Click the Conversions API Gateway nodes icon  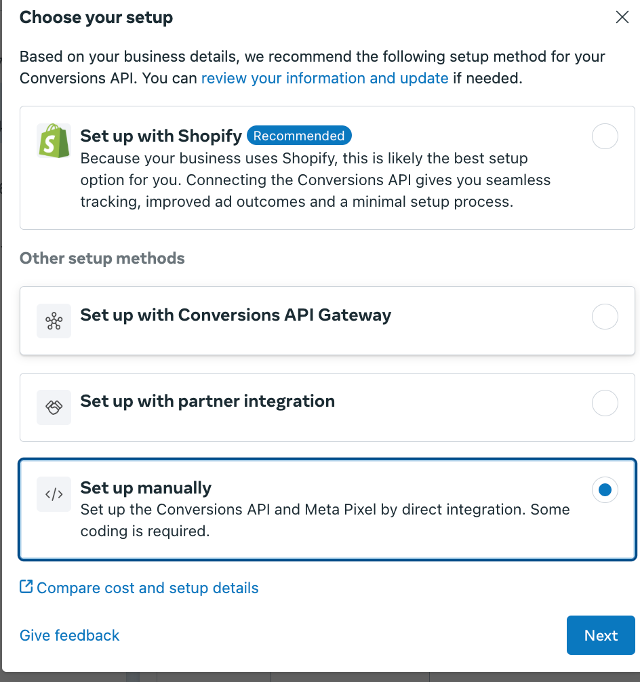[54, 321]
